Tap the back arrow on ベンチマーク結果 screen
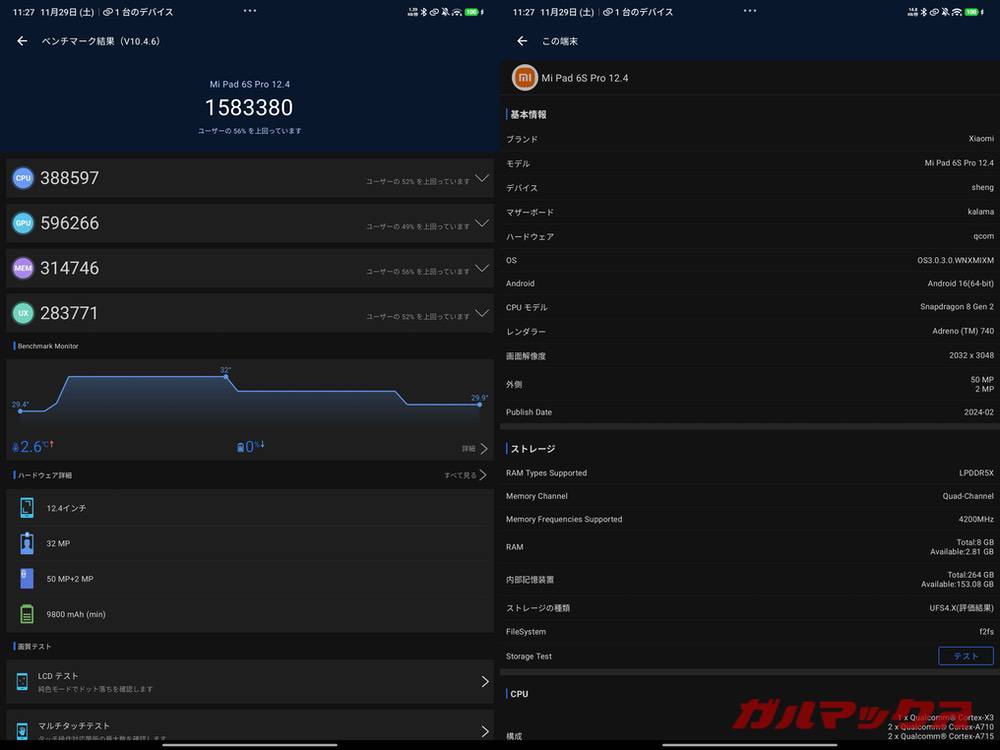This screenshot has height=750, width=1000. coord(20,41)
